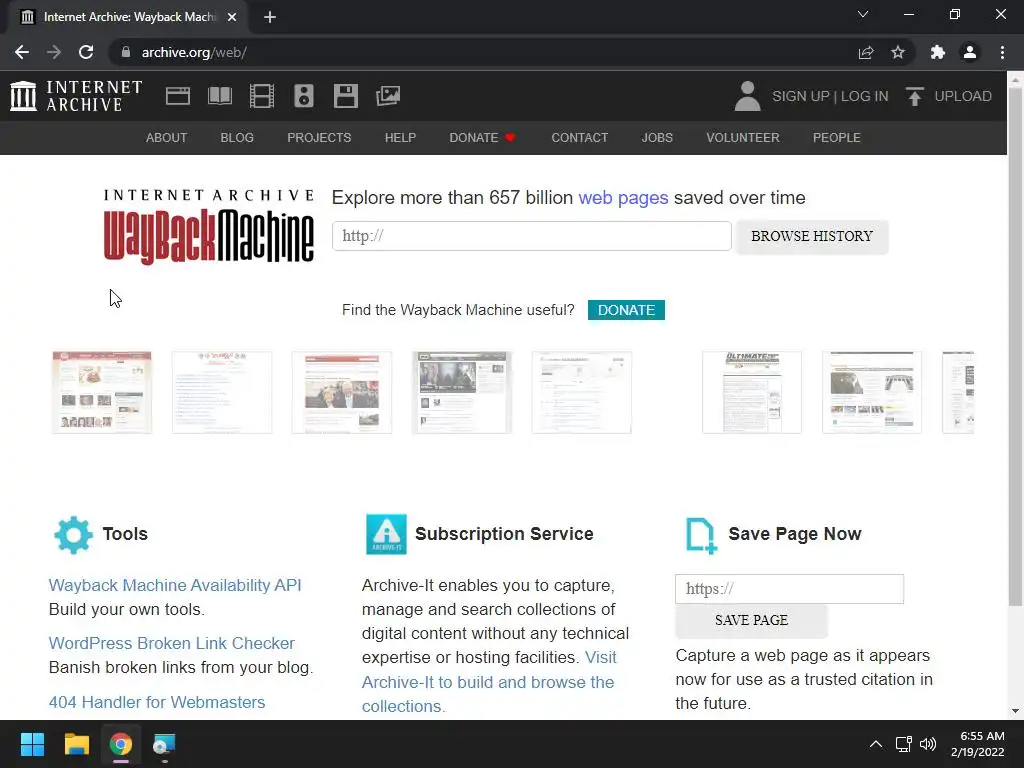Bookmark this page with the star icon
The width and height of the screenshot is (1024, 768).
coord(898,52)
